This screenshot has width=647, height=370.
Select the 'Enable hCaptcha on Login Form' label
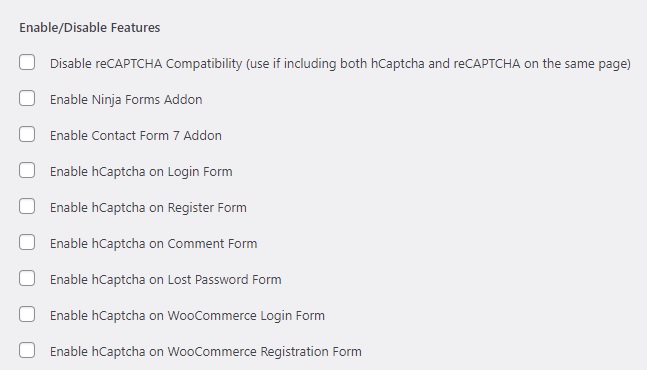(141, 172)
